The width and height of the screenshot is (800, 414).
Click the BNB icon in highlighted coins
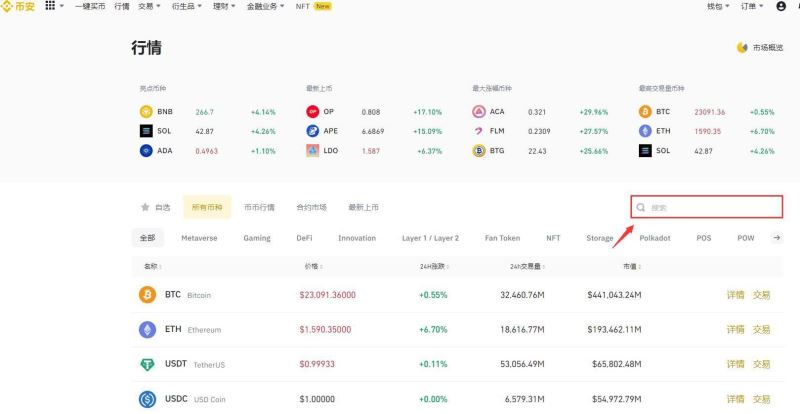(x=146, y=112)
